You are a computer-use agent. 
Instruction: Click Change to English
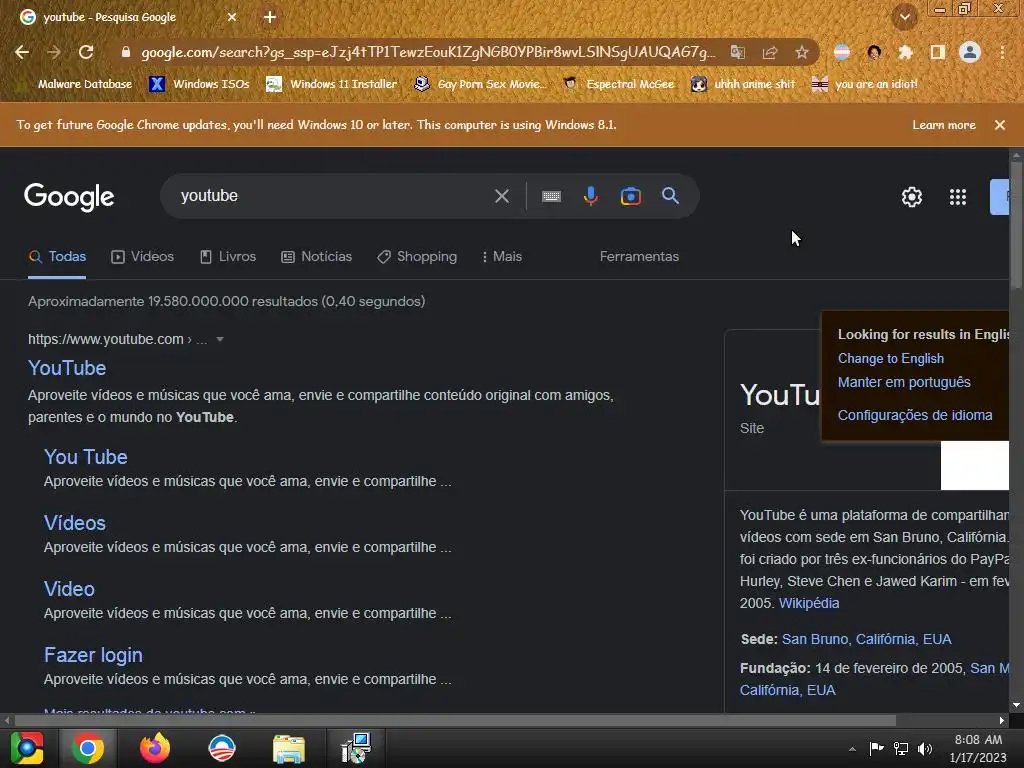click(x=891, y=359)
